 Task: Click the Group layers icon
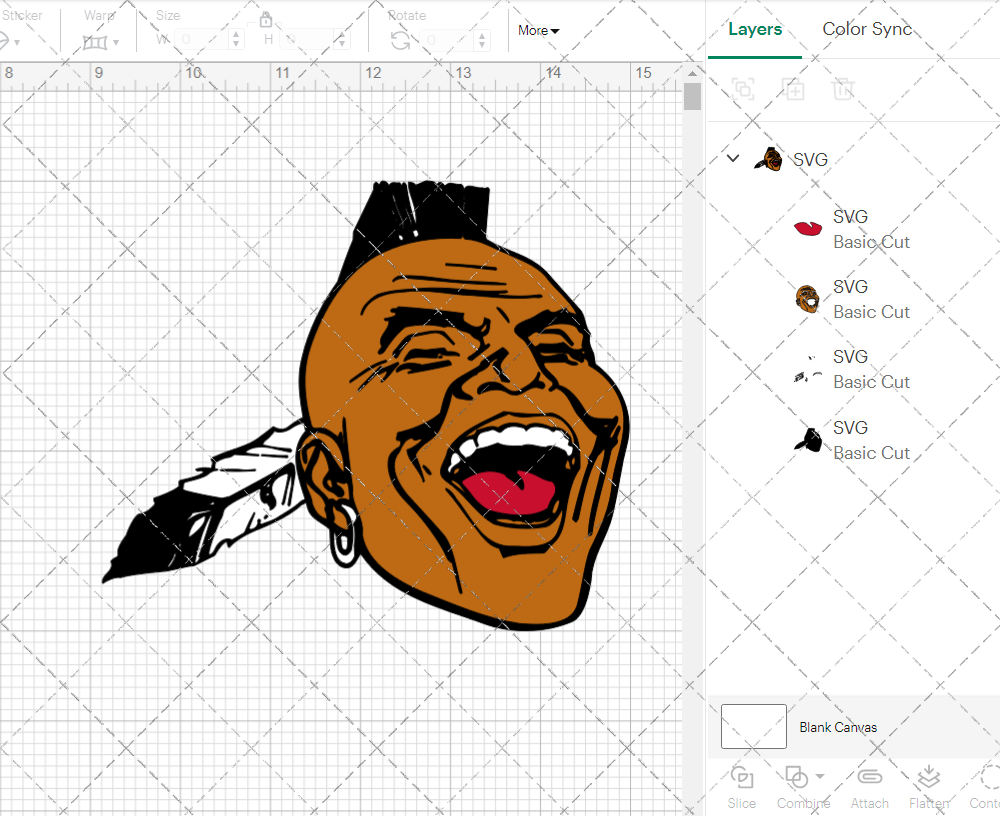[743, 89]
